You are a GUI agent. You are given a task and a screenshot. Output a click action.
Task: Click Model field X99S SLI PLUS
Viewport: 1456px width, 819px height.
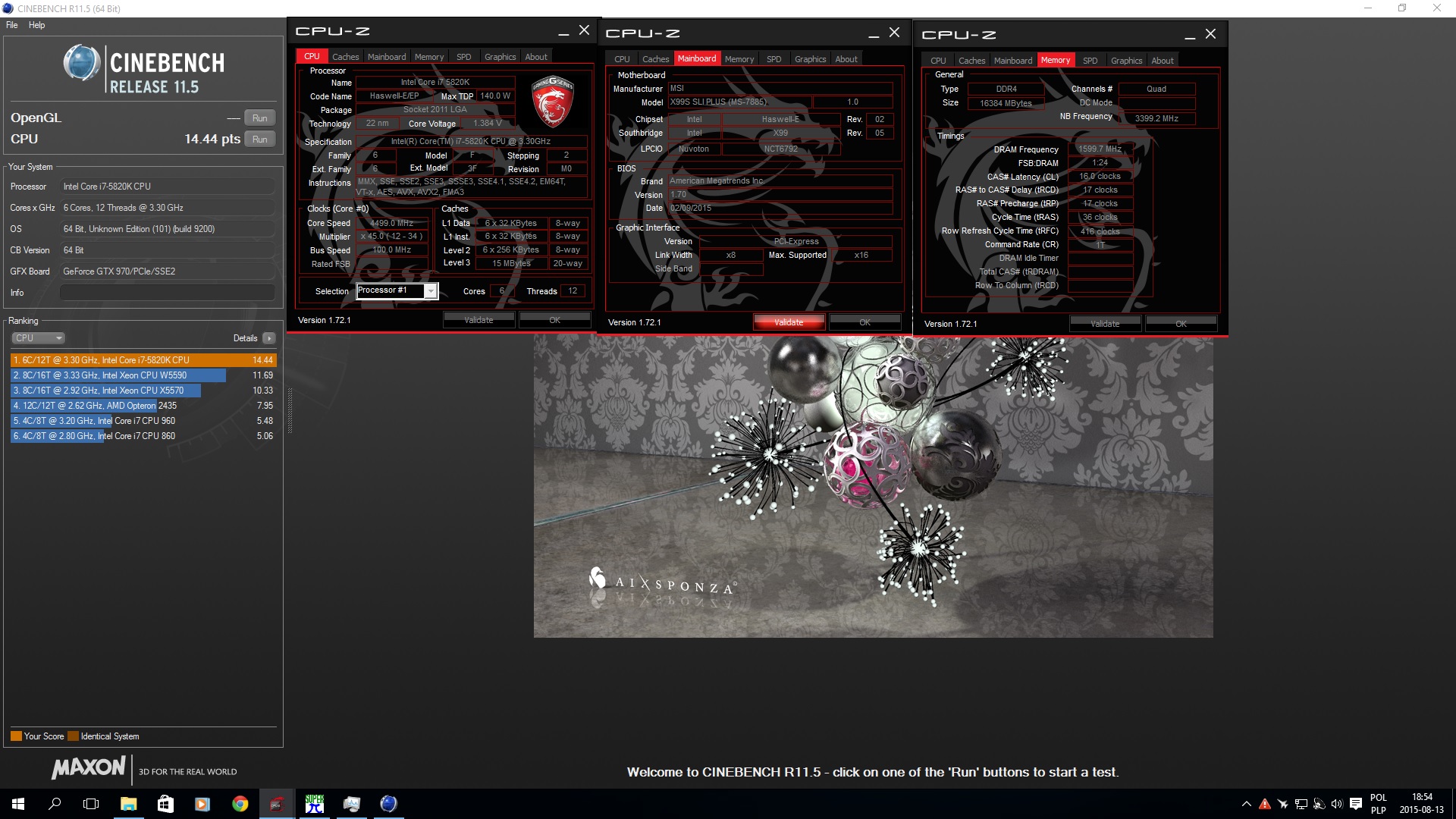click(x=739, y=102)
